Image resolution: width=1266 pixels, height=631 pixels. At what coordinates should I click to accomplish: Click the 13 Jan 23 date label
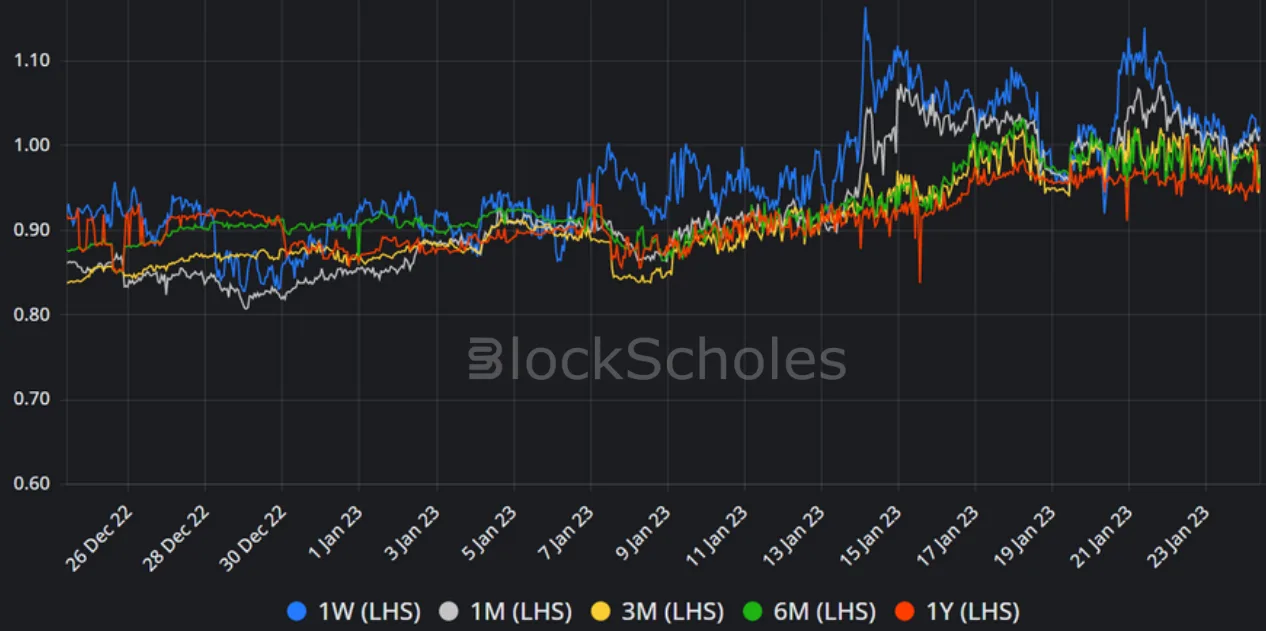click(793, 534)
